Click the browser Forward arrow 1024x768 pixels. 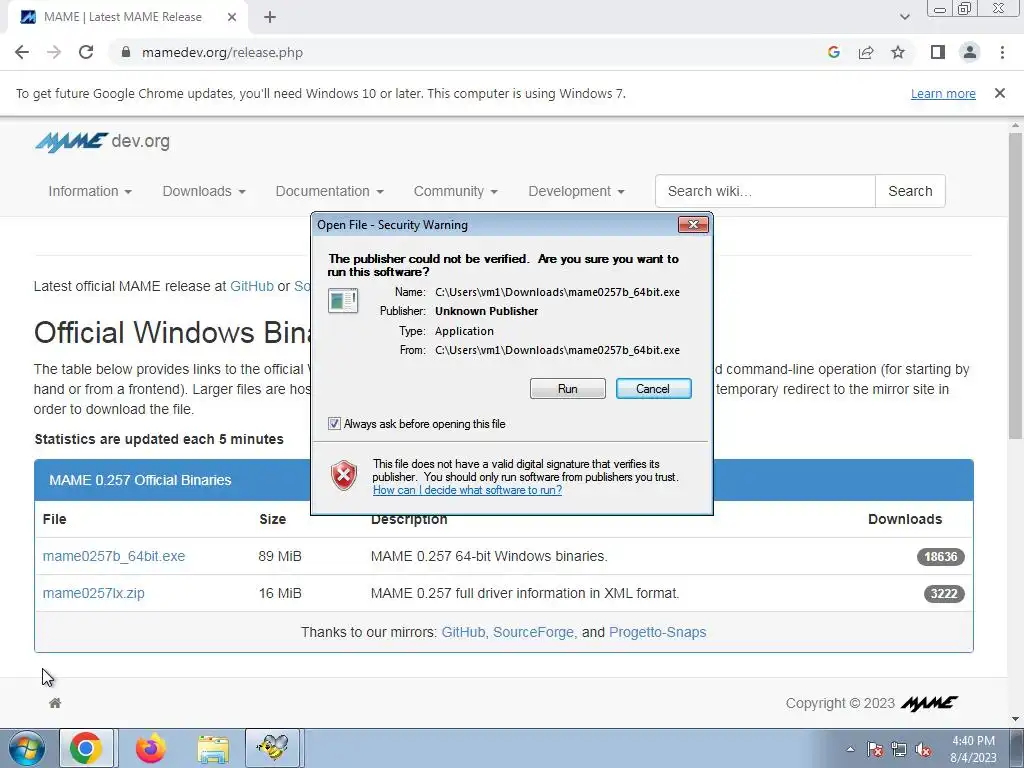(54, 52)
